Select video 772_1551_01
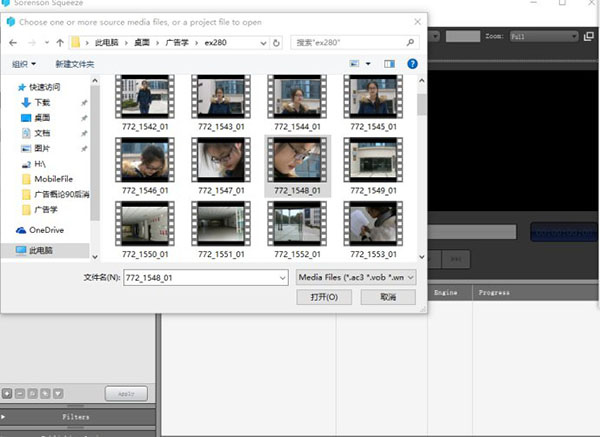The image size is (600, 437). 221,230
